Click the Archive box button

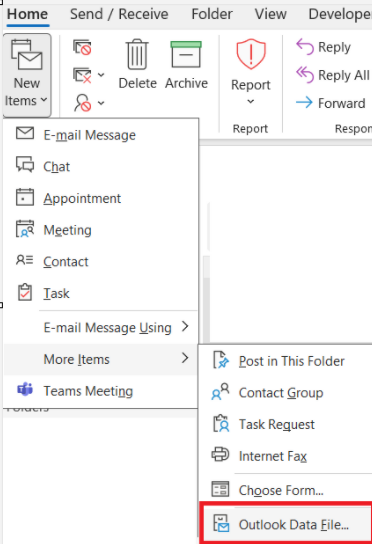coord(186,65)
